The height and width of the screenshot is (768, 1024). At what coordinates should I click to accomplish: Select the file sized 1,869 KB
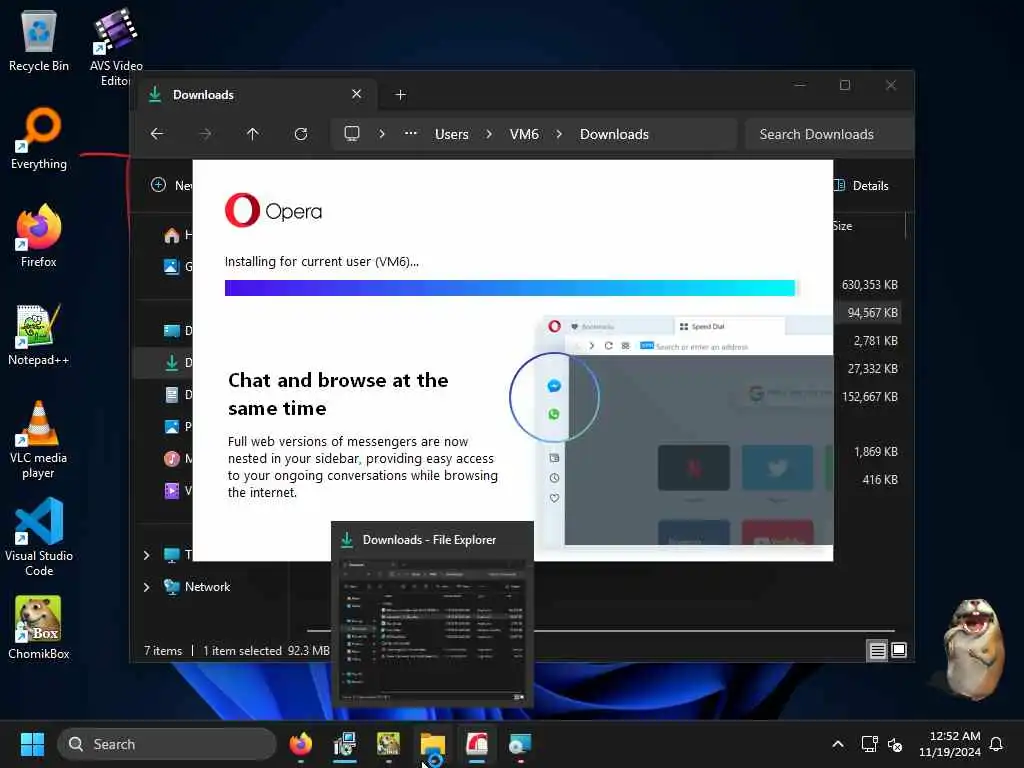tap(876, 452)
